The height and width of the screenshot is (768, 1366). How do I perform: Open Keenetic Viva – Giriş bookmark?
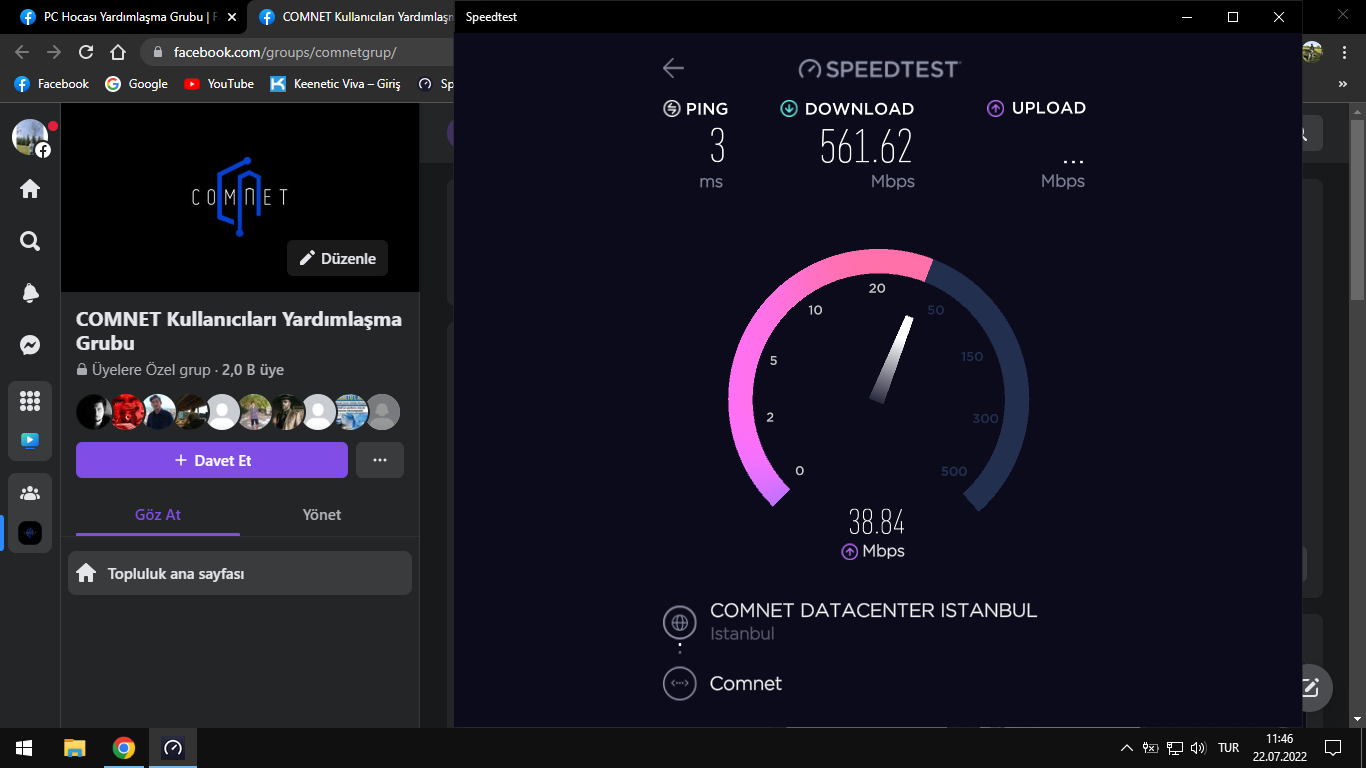tap(336, 84)
